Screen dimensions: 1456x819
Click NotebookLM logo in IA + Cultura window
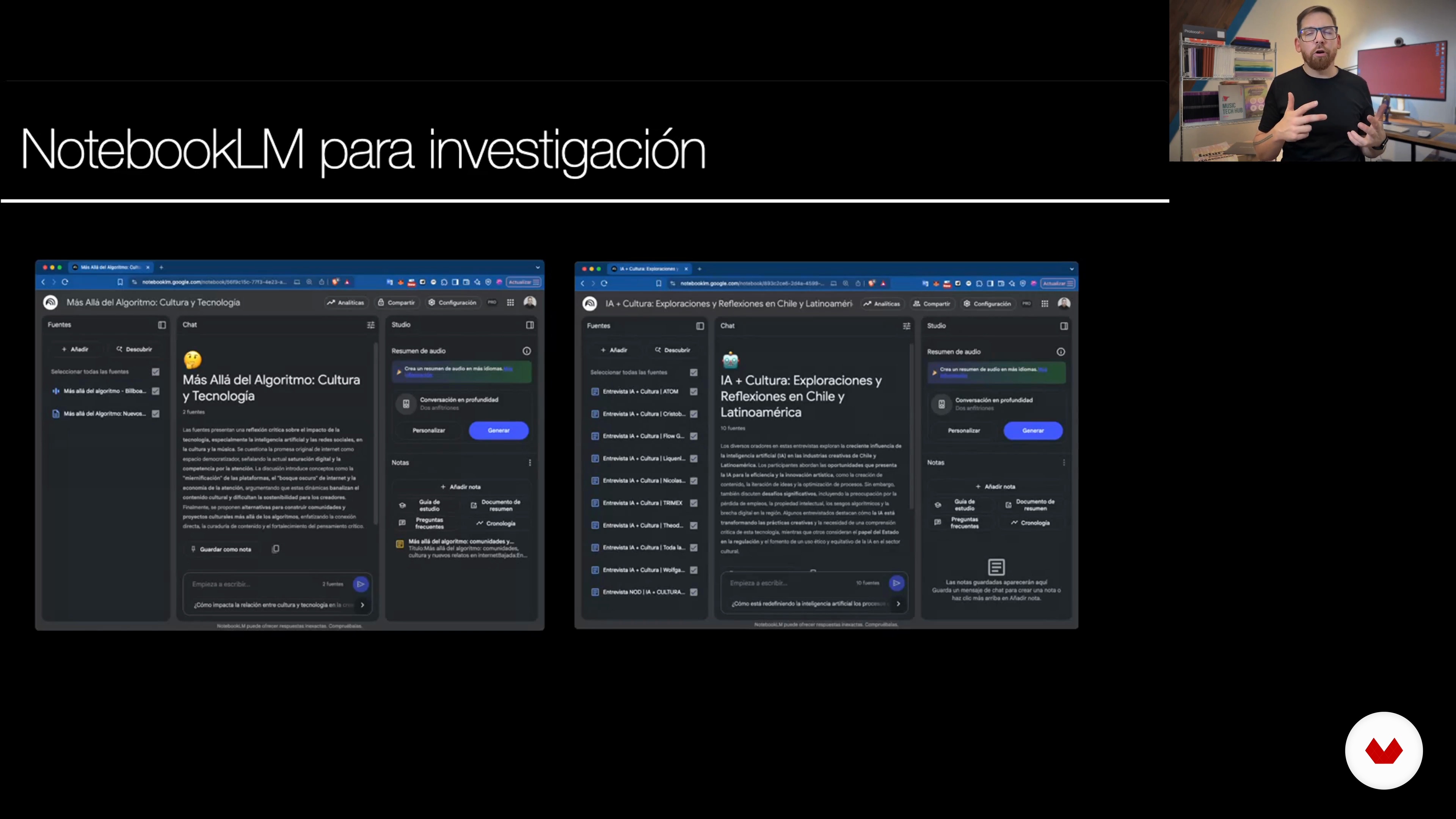[590, 303]
